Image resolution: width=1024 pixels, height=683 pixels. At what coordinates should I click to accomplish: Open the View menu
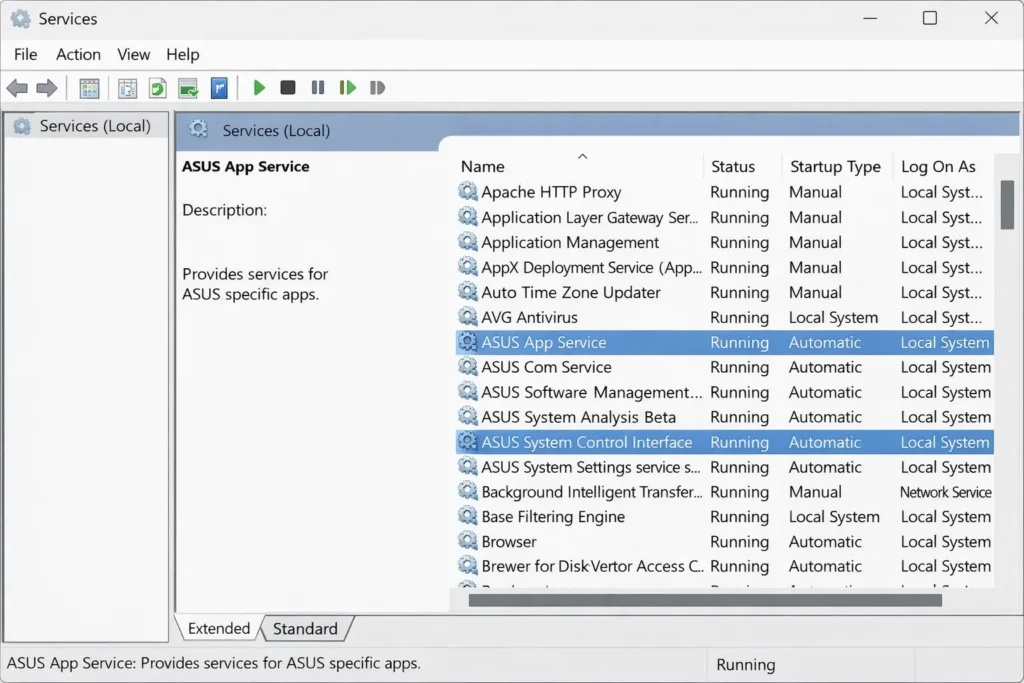coord(133,54)
